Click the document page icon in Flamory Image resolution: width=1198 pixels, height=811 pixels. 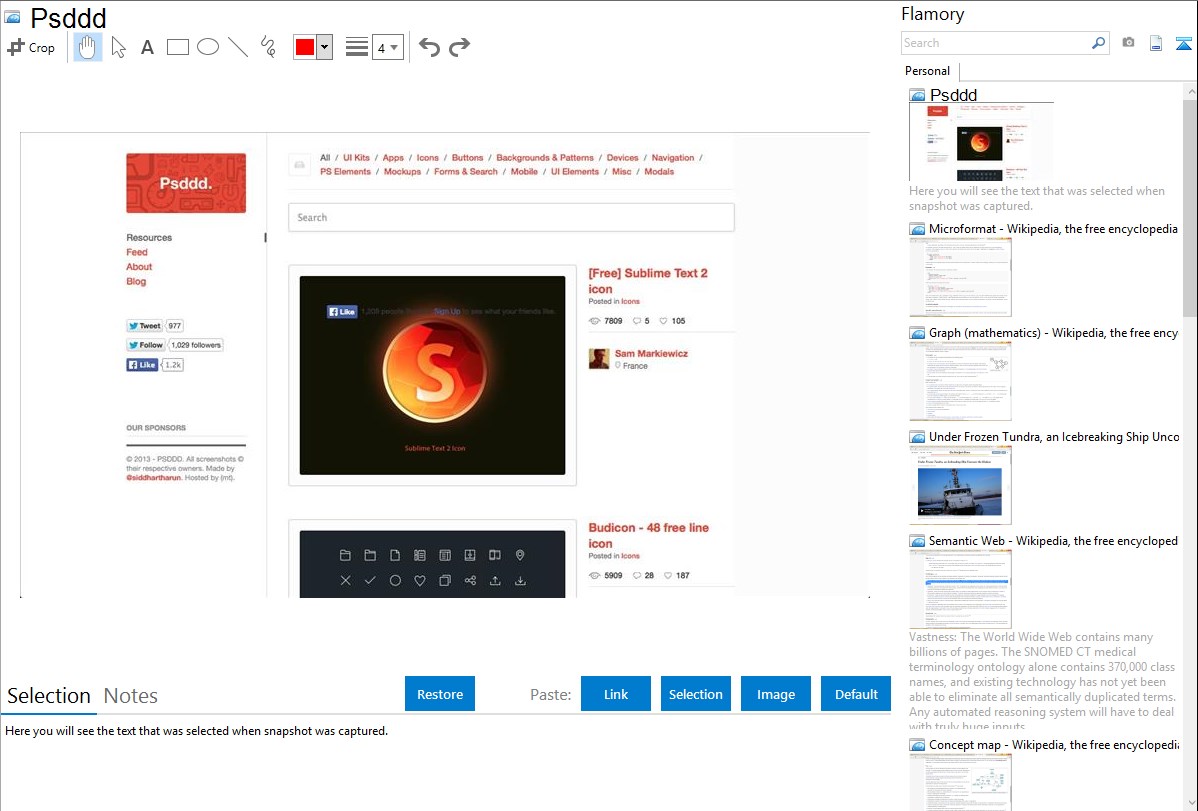tap(1156, 43)
